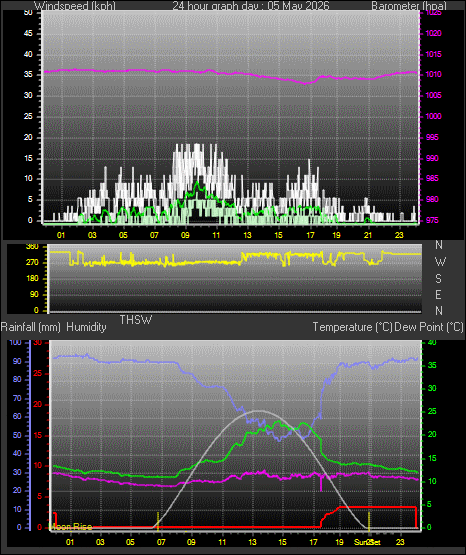Viewport: 466px width, 555px height.
Task: Click the Temperature (°C) label
Action: tap(352, 327)
